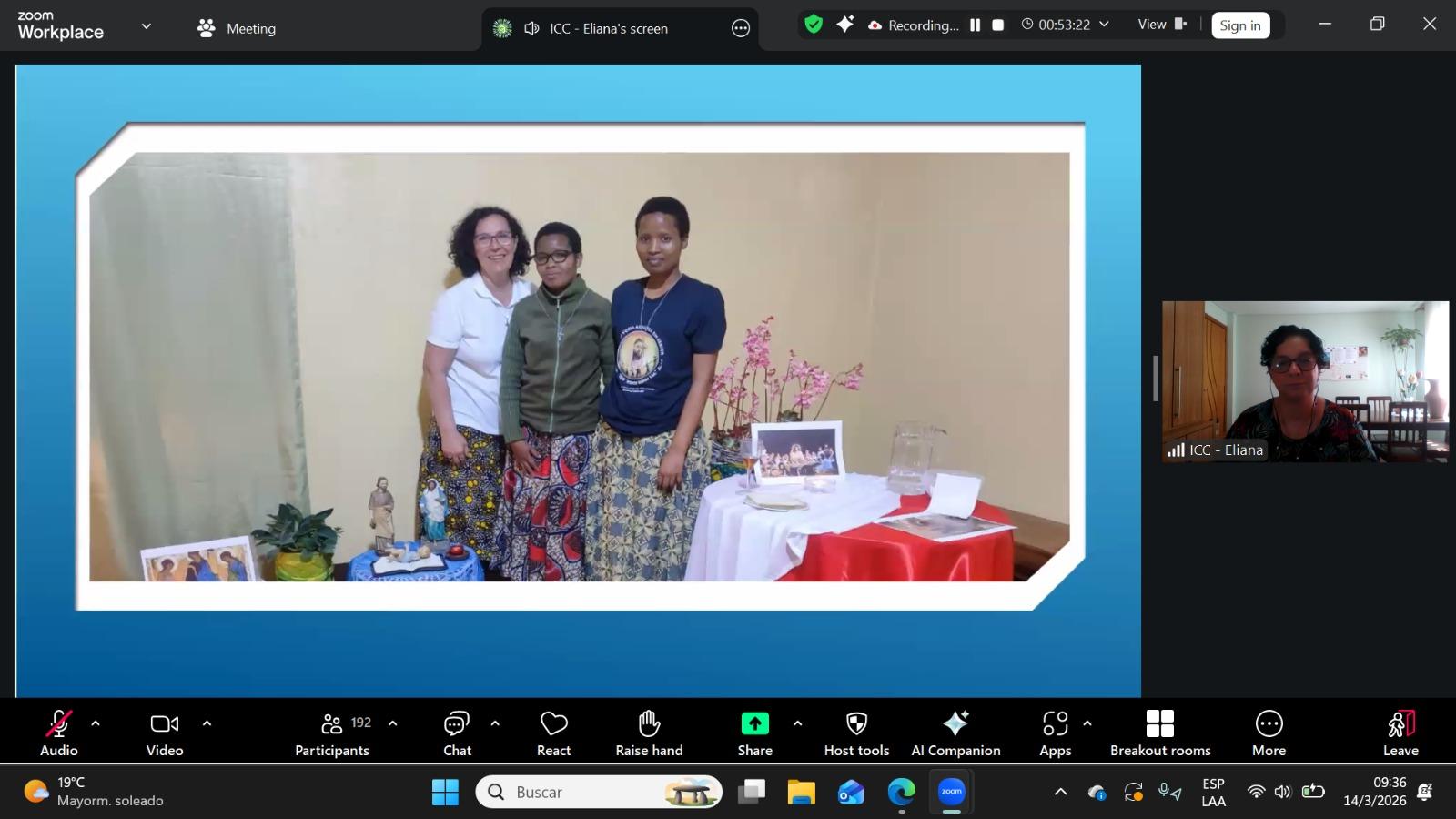
Task: Click the Sign in button
Action: click(x=1240, y=25)
